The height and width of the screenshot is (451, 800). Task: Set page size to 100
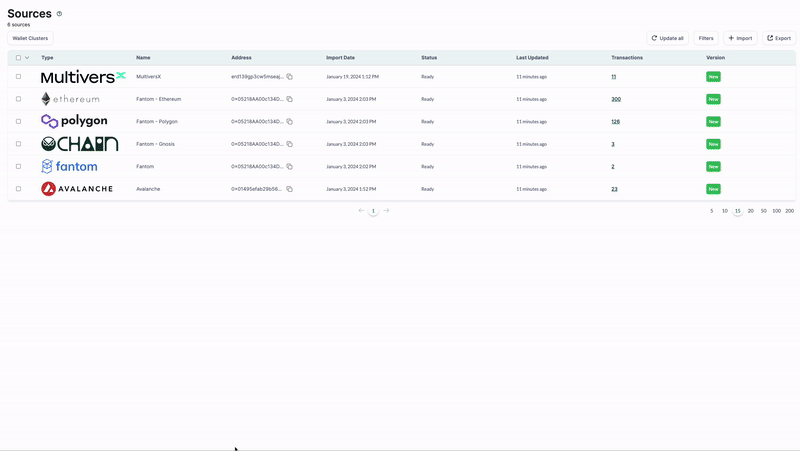click(777, 211)
